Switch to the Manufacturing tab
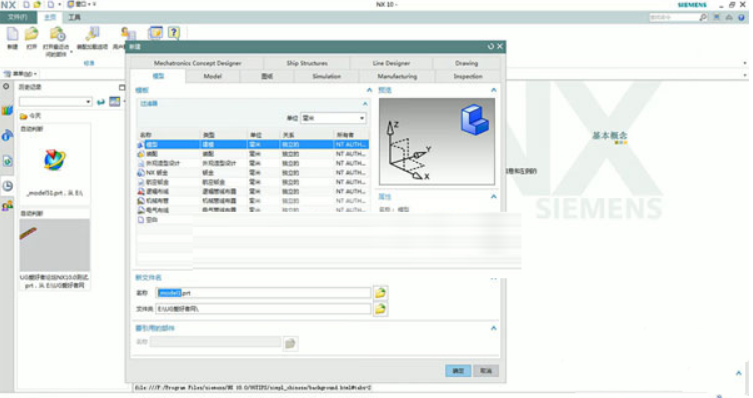 click(397, 76)
